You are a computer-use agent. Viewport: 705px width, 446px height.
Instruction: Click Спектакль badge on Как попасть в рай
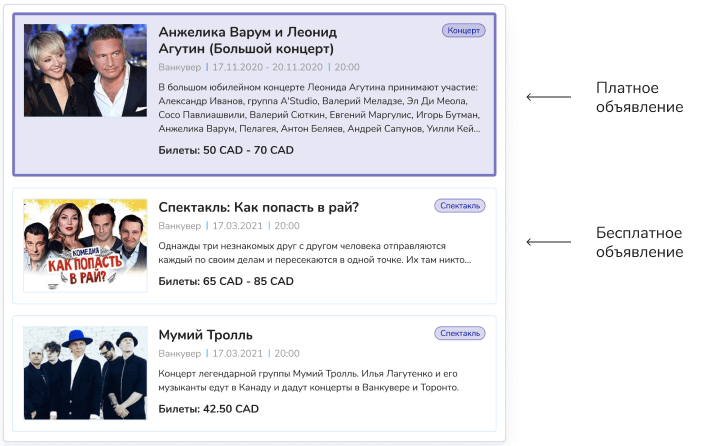pos(460,206)
